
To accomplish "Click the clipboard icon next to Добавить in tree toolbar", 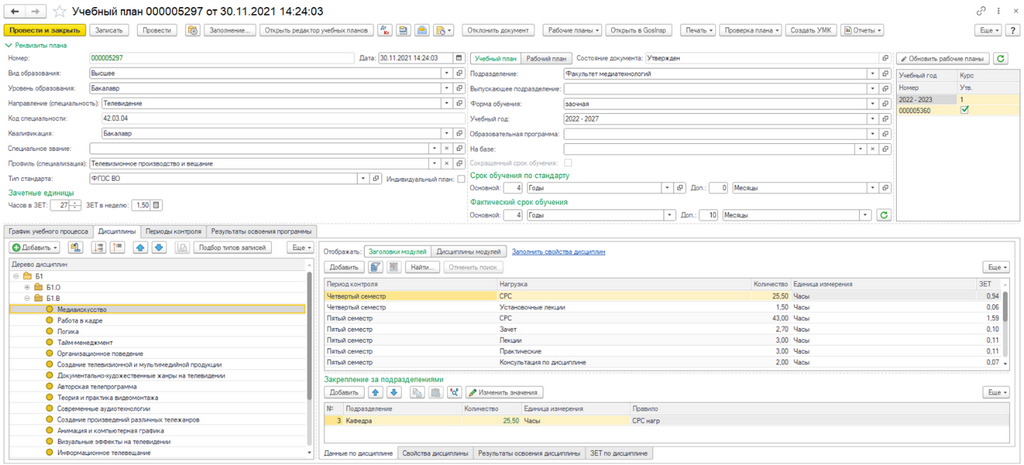I will point(76,248).
